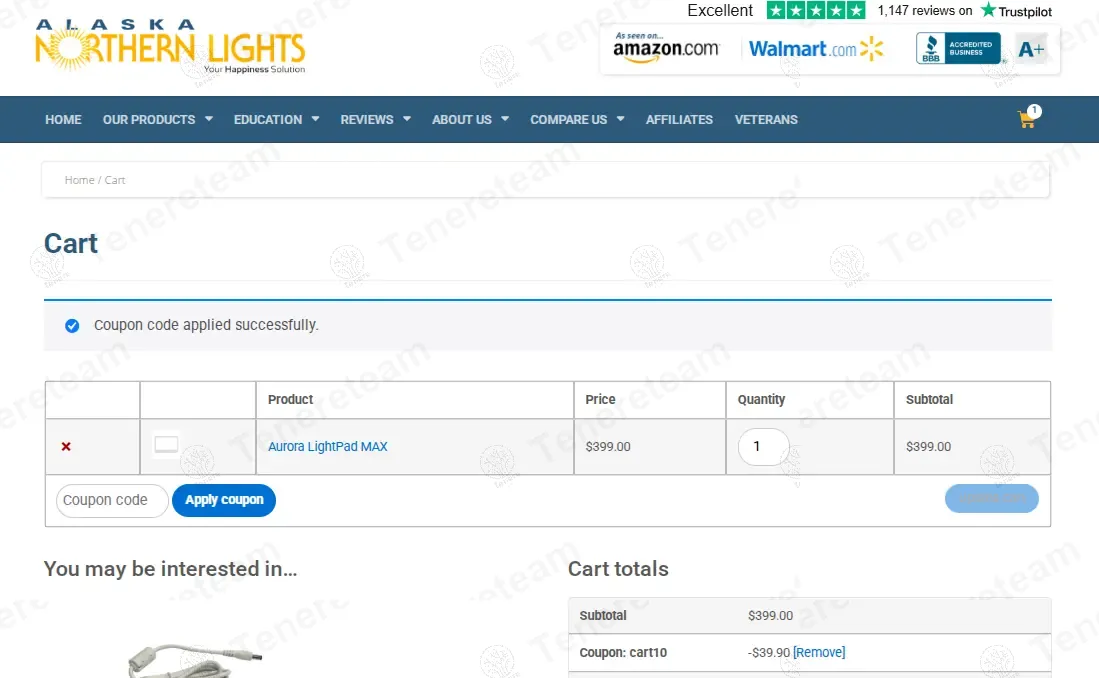The image size is (1099, 678).
Task: Click the 'You may be interested in…' heading
Action: click(170, 569)
